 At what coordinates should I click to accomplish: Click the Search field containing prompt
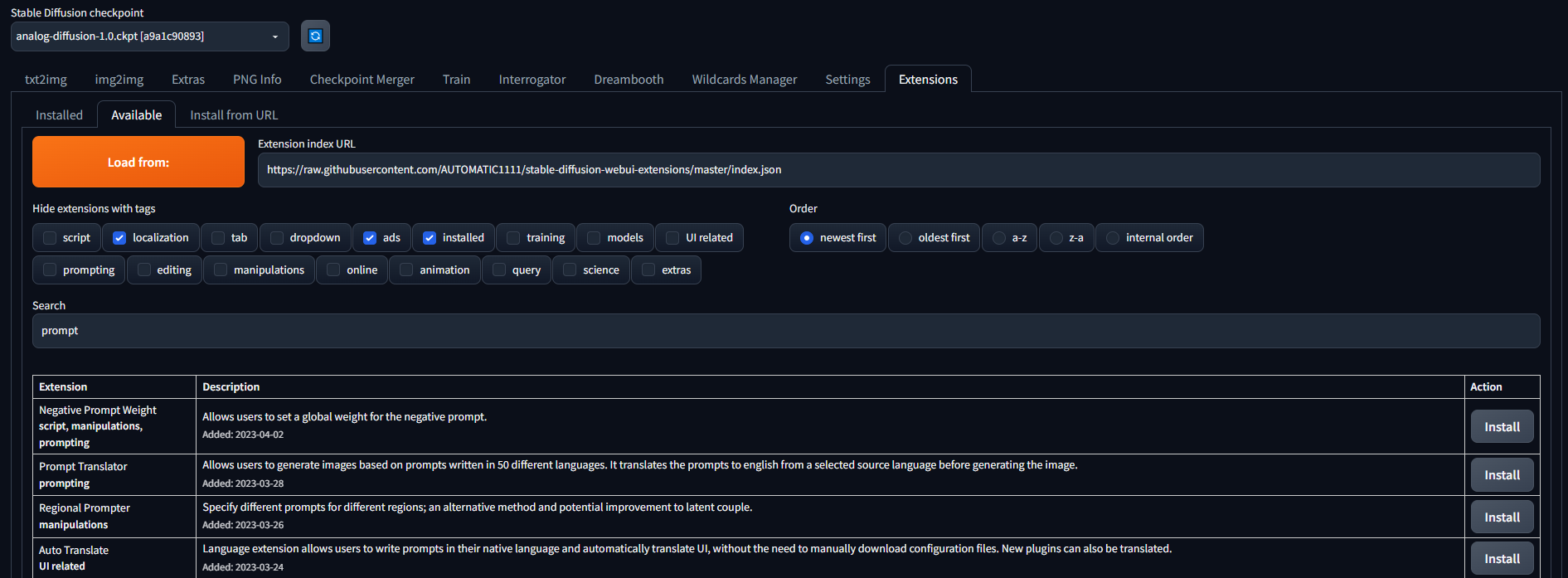point(786,331)
